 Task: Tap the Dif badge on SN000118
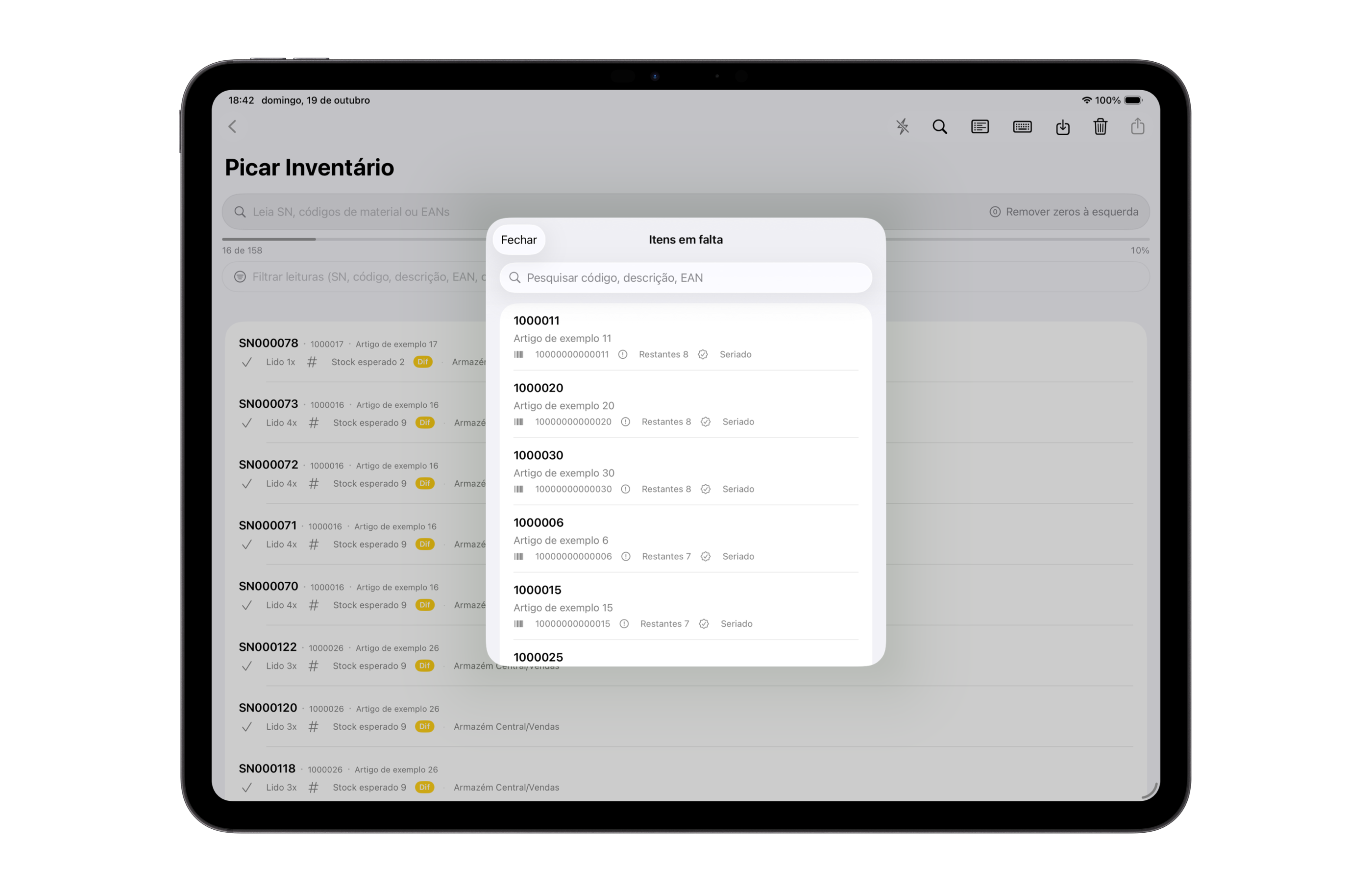424,787
